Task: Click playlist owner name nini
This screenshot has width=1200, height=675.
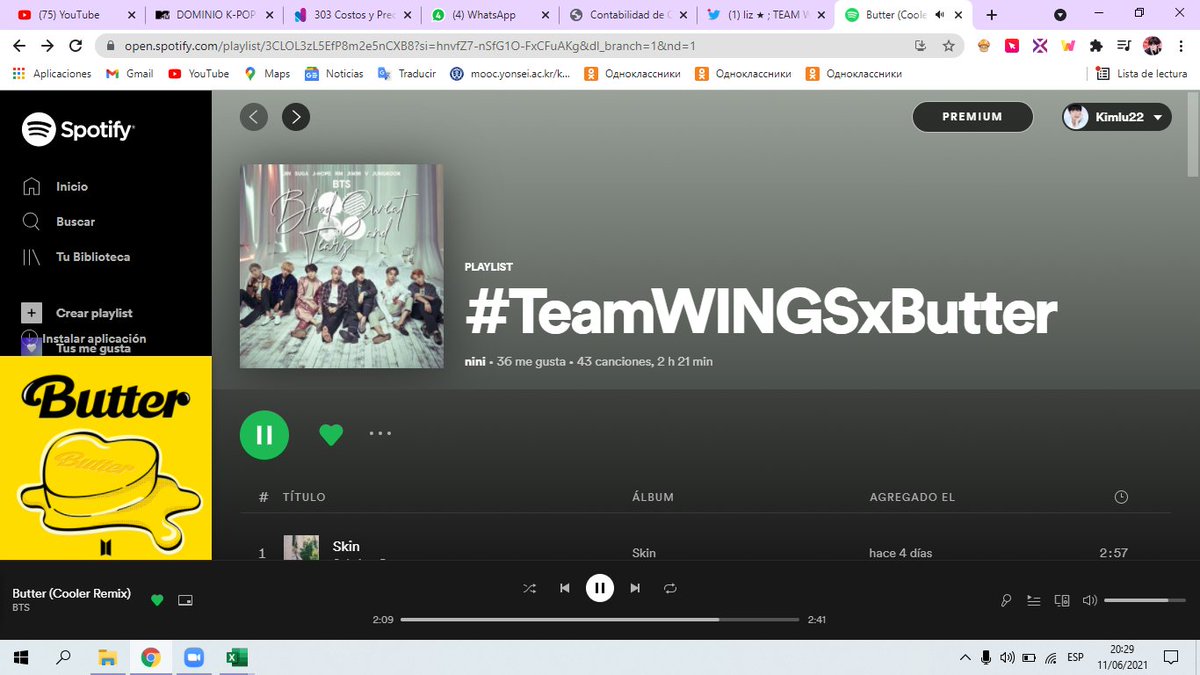Action: pos(475,362)
